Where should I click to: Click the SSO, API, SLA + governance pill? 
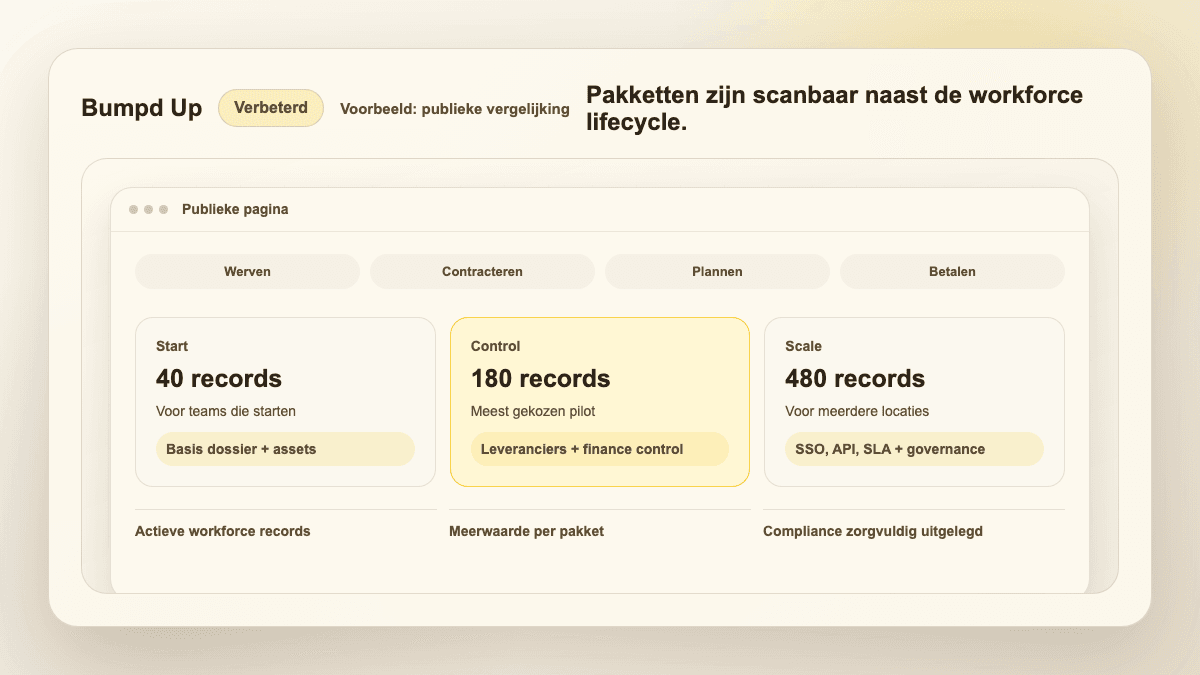pos(914,449)
